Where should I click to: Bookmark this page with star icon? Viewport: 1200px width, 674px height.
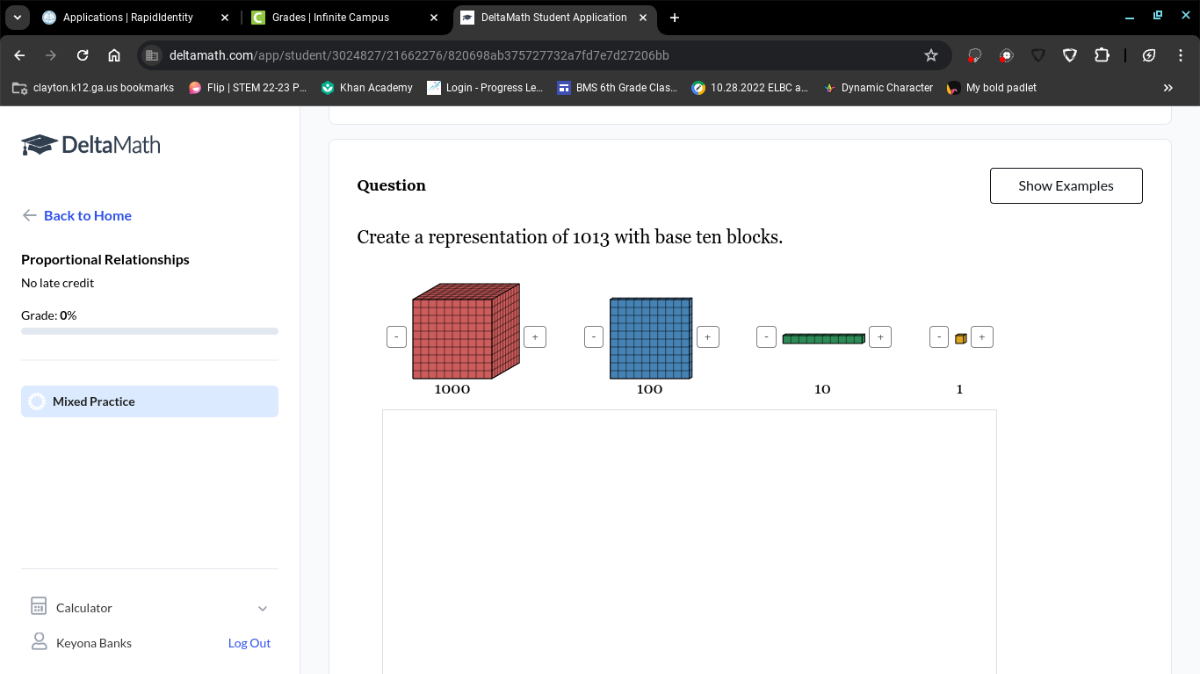(931, 55)
